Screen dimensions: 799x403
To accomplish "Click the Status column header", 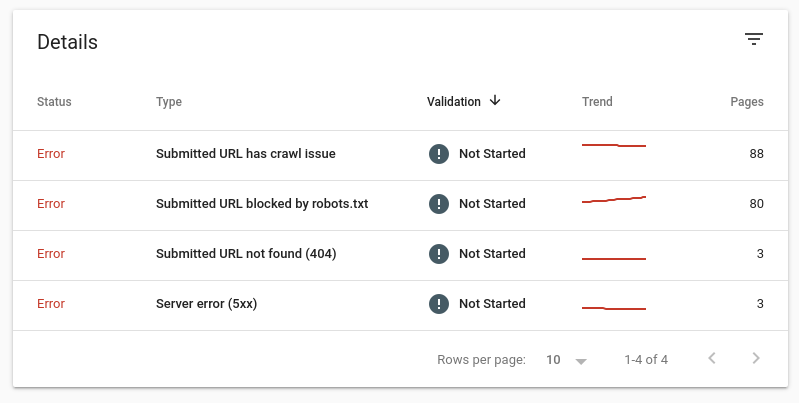I will 54,102.
